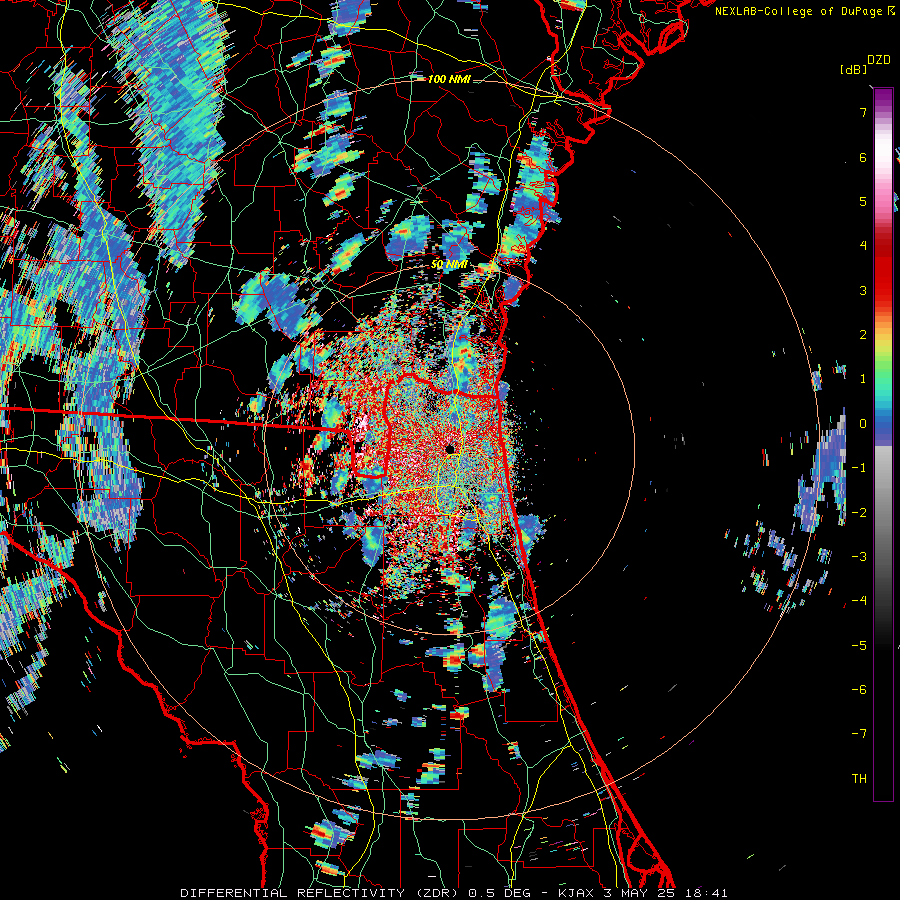The height and width of the screenshot is (900, 900).
Task: Click the color scale value -7
Action: [x=859, y=734]
